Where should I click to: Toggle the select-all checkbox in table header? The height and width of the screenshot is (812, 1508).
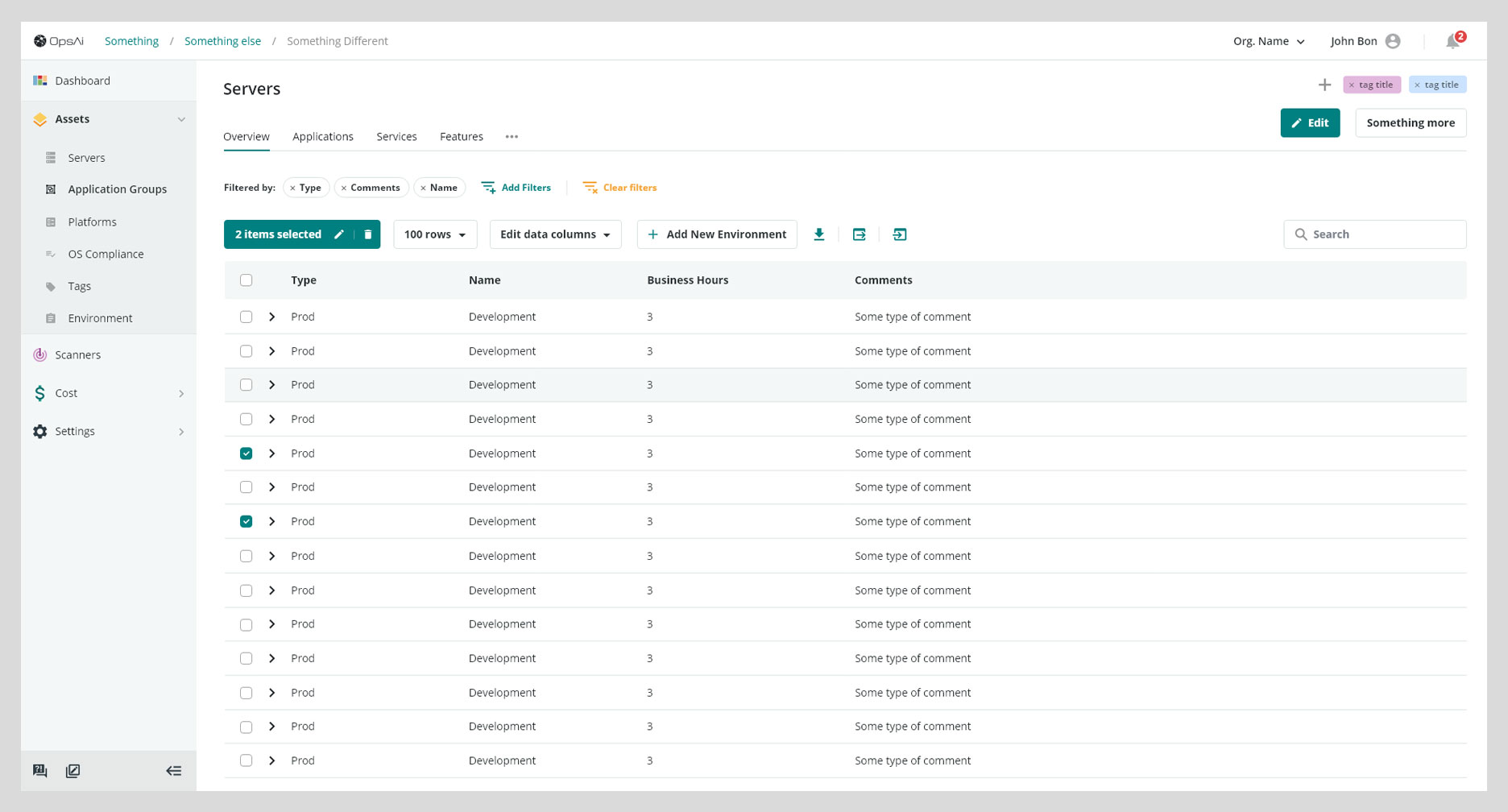pos(246,280)
